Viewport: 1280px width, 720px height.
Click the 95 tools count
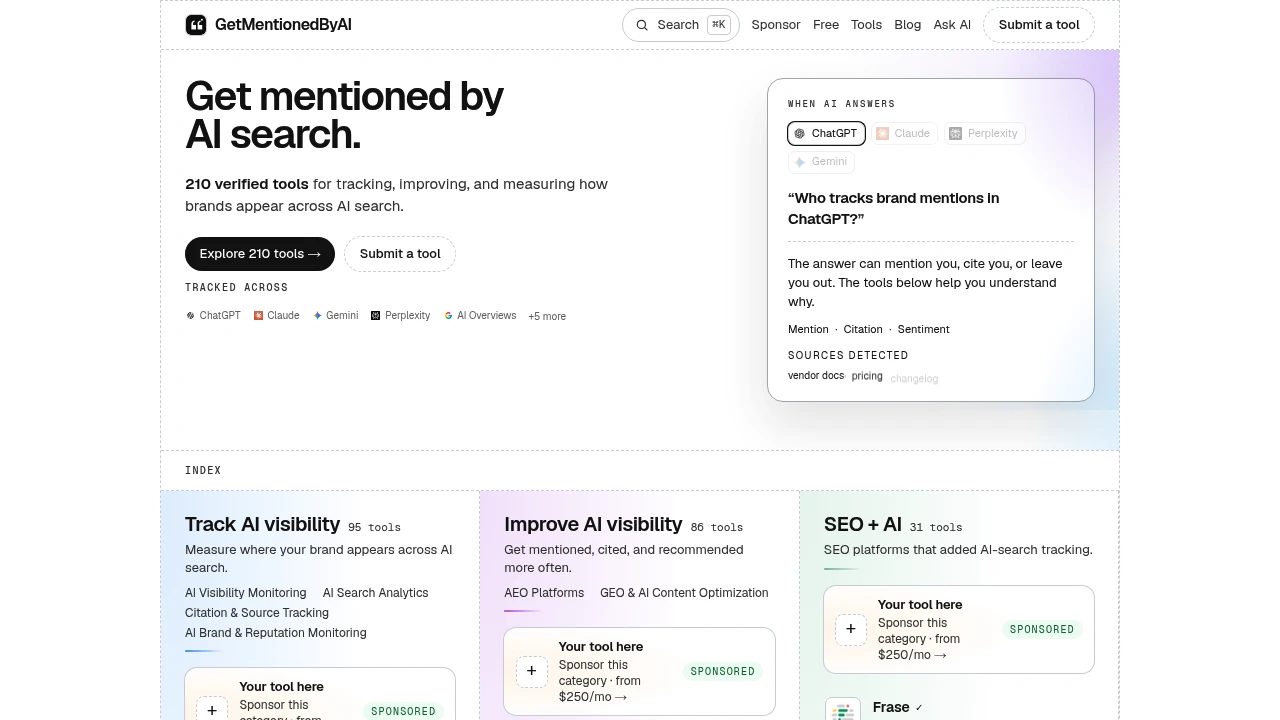tap(374, 527)
